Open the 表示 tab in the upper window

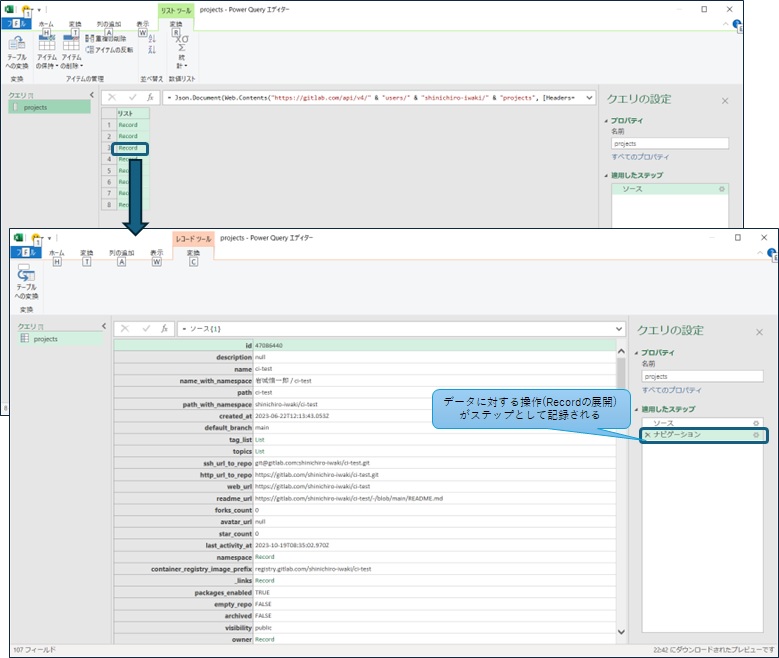point(142,23)
